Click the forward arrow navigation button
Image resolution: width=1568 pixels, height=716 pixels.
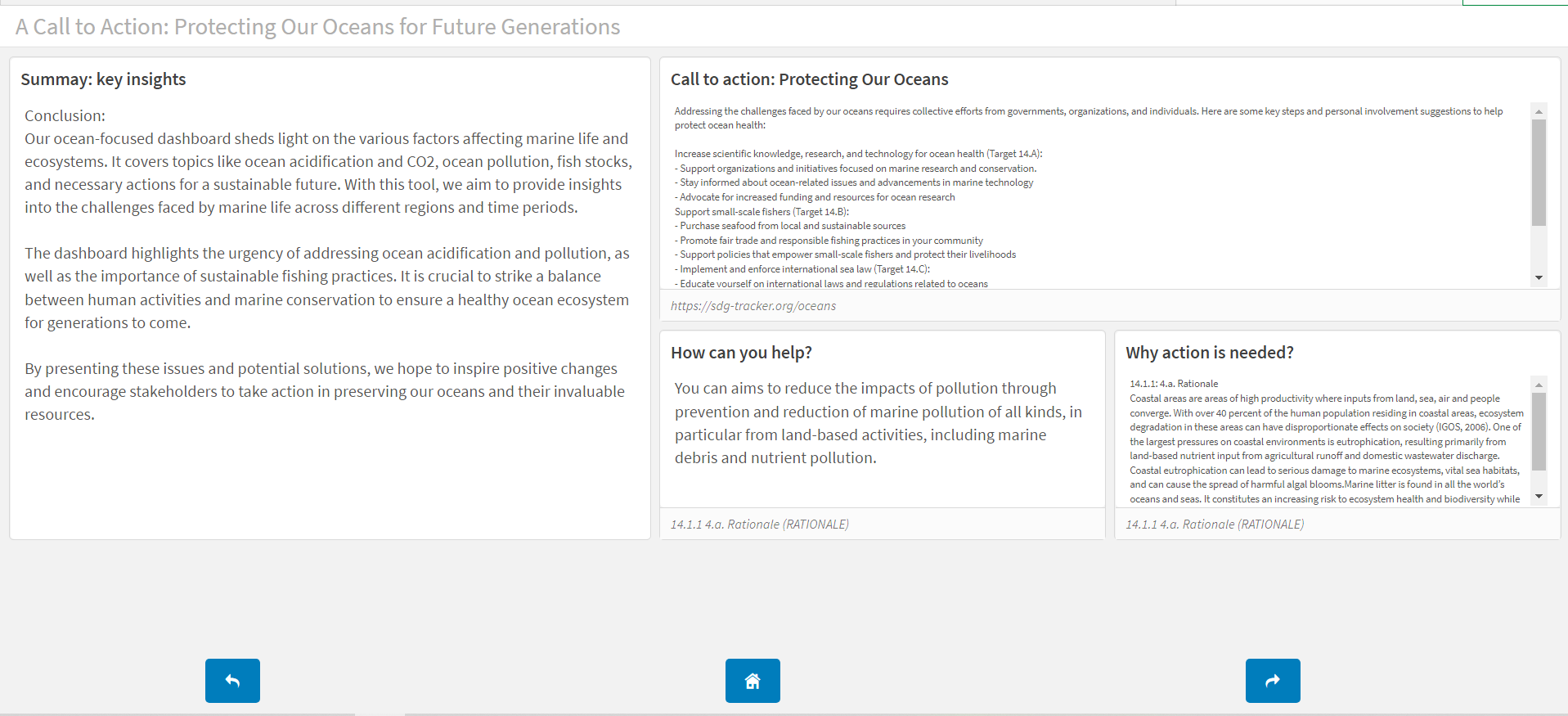point(1273,680)
